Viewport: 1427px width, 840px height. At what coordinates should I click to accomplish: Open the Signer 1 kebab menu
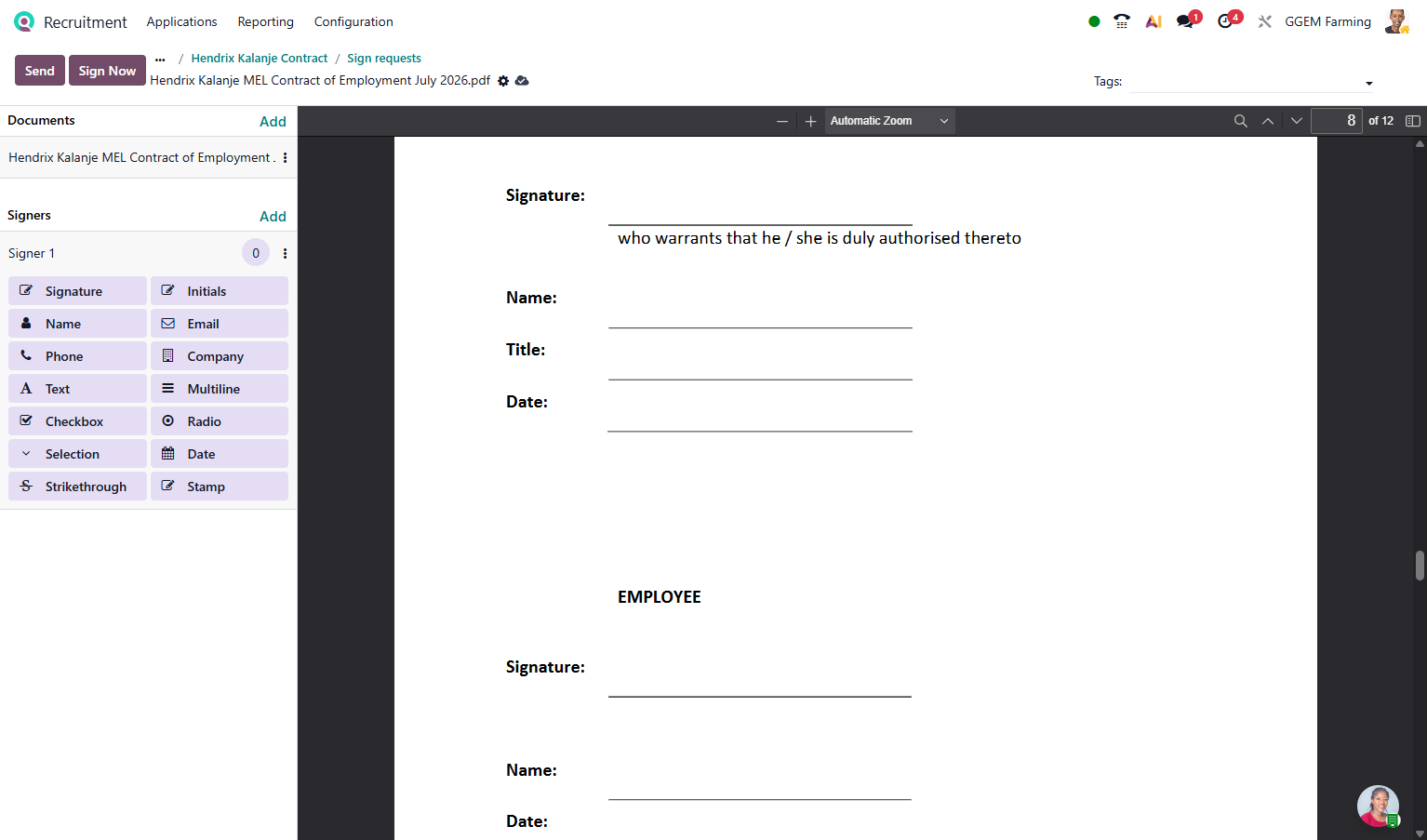285,253
